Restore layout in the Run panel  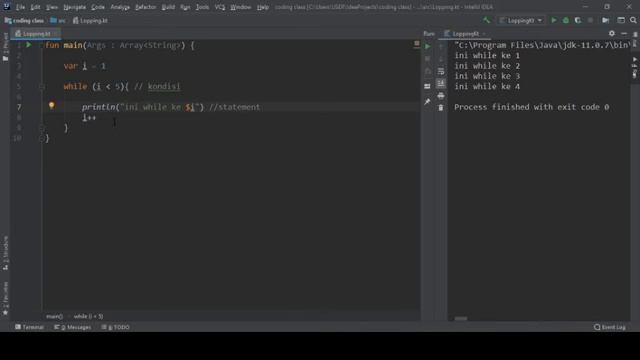427,86
